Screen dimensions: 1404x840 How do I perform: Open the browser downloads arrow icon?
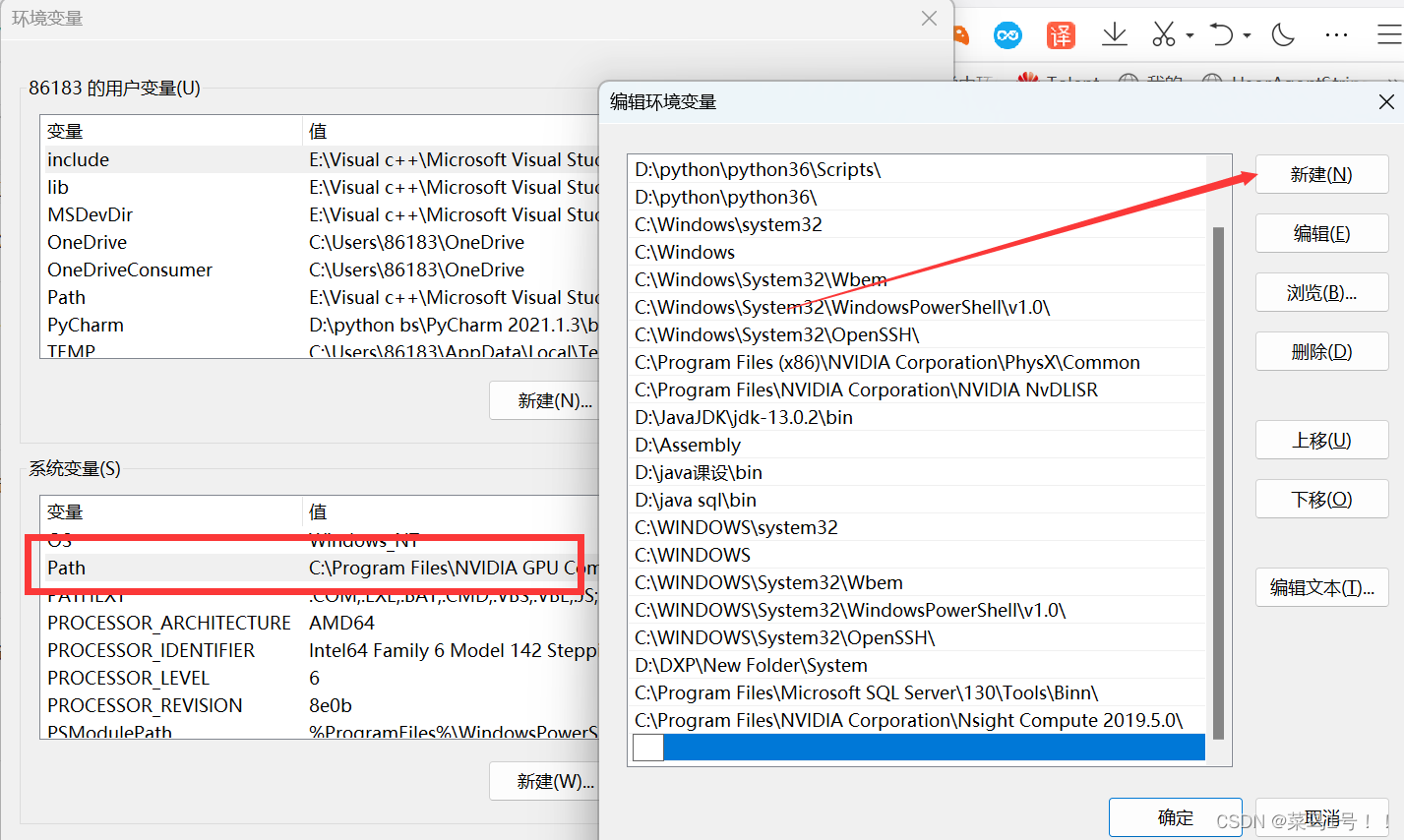tap(1115, 35)
